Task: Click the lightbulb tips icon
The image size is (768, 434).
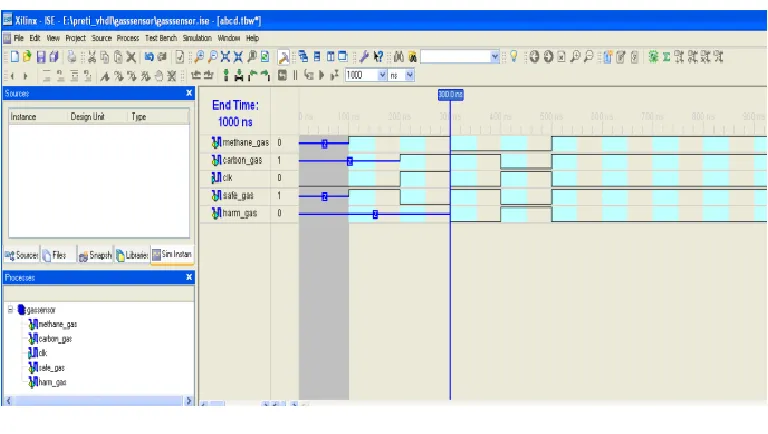Action: 513,57
